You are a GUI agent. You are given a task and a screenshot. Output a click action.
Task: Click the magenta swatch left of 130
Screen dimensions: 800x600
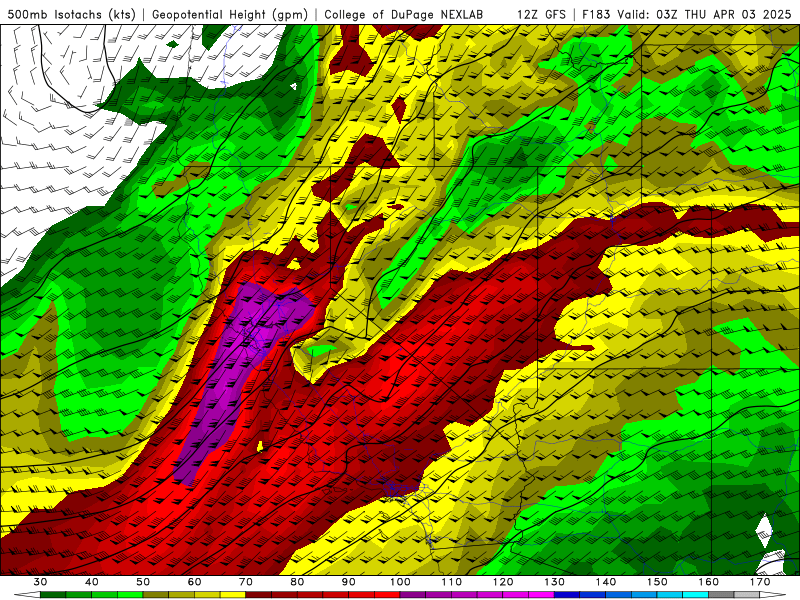(x=542, y=595)
